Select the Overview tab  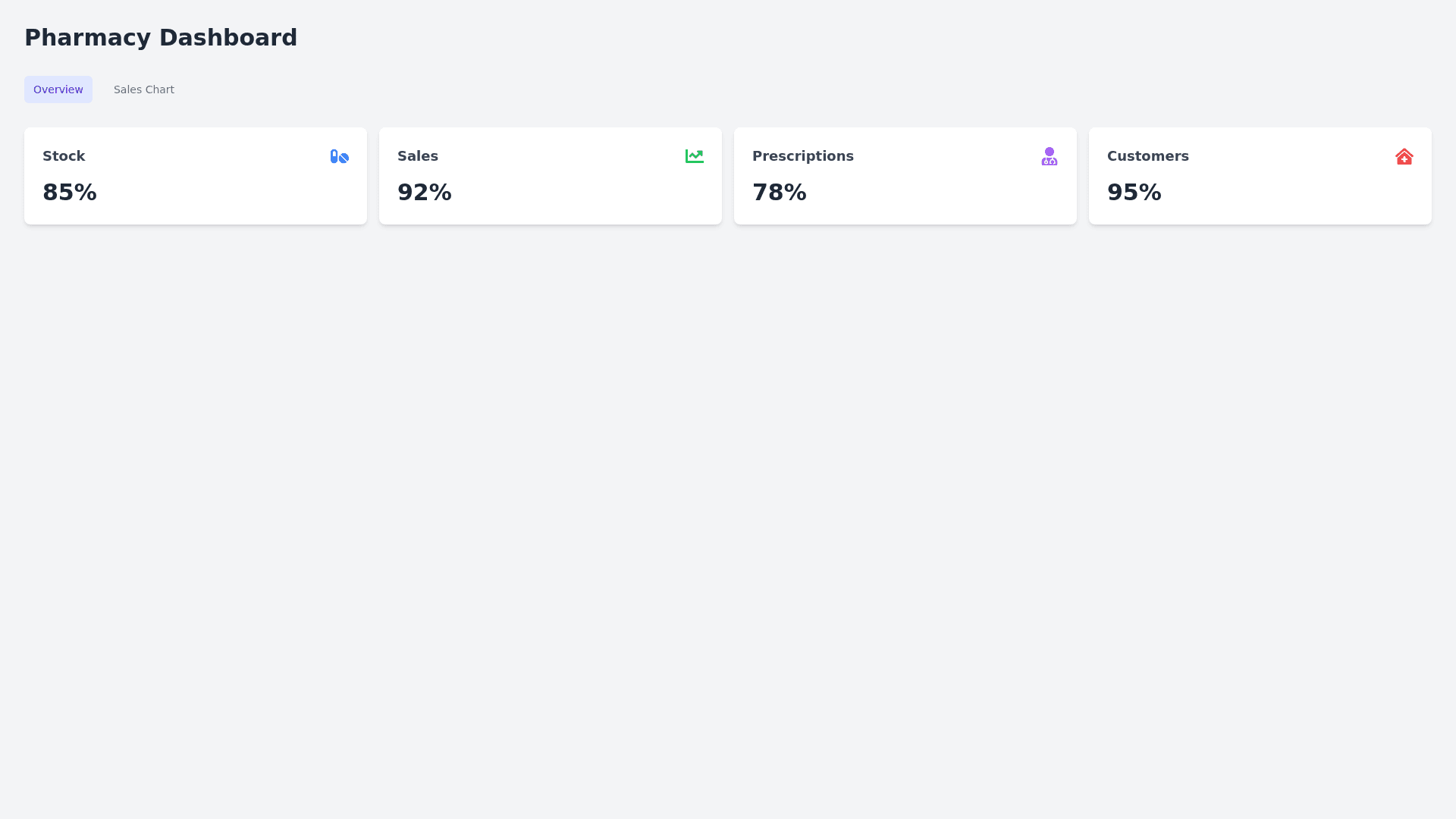pos(58,89)
